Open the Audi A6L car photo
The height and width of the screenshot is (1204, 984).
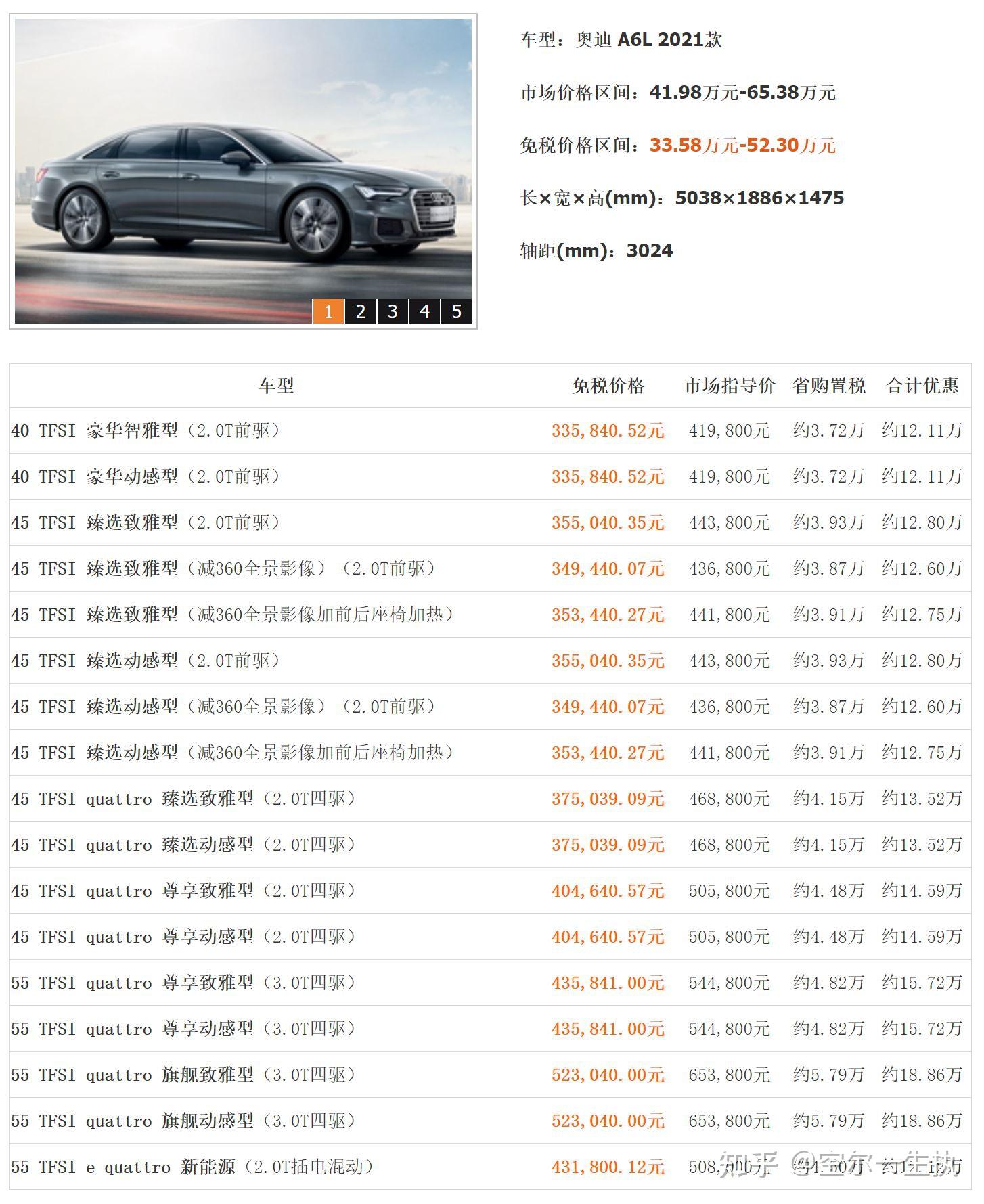click(x=243, y=171)
